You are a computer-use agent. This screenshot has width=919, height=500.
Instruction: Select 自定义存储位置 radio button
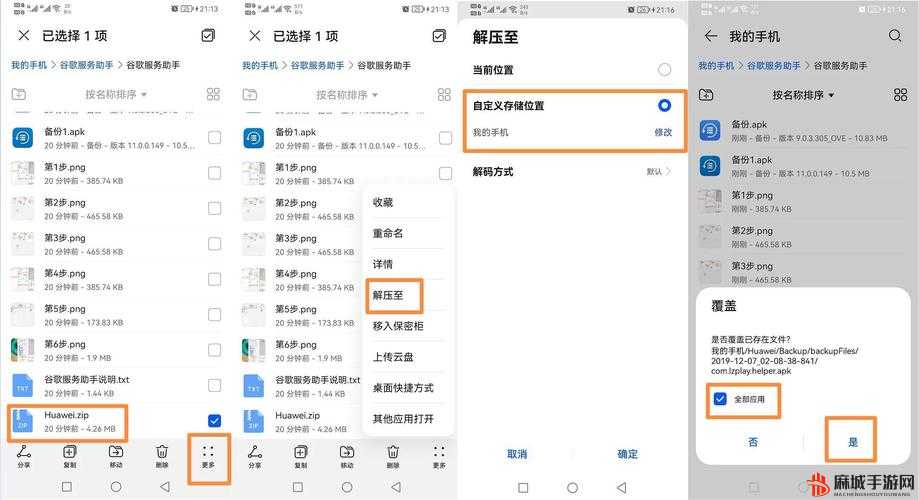(x=664, y=105)
